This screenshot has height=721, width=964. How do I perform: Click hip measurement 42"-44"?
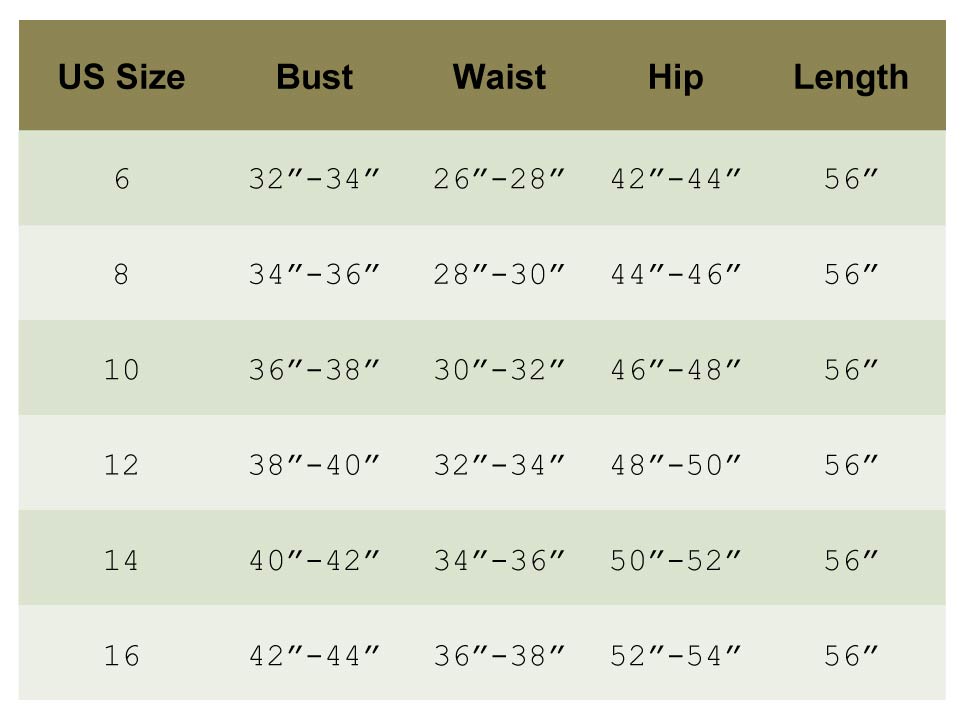click(x=676, y=180)
